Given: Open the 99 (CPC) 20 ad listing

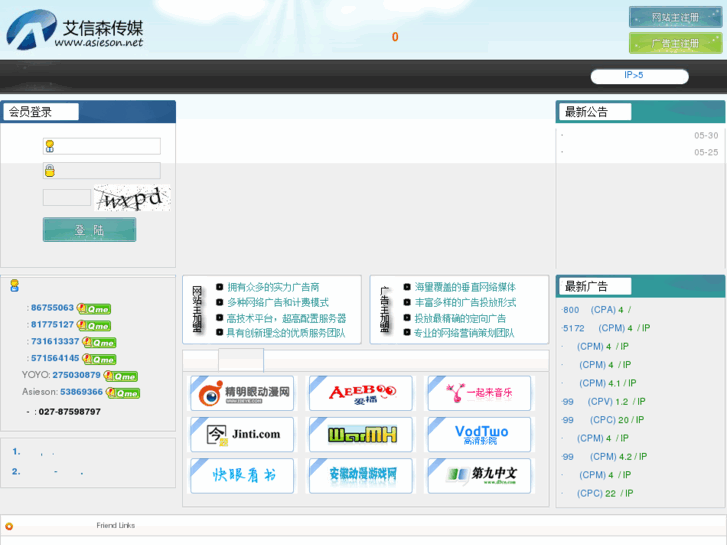Looking at the screenshot, I should coord(603,420).
